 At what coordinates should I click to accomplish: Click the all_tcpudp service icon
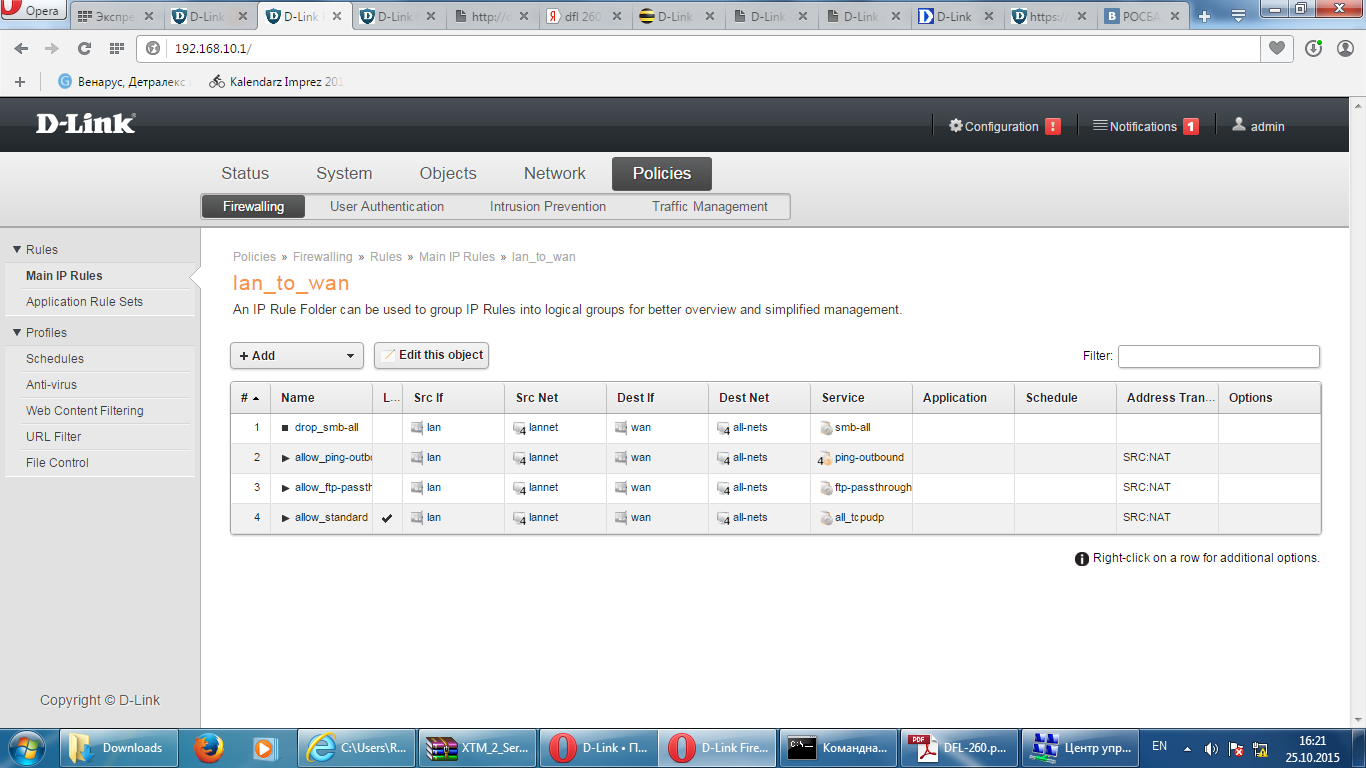tap(825, 518)
